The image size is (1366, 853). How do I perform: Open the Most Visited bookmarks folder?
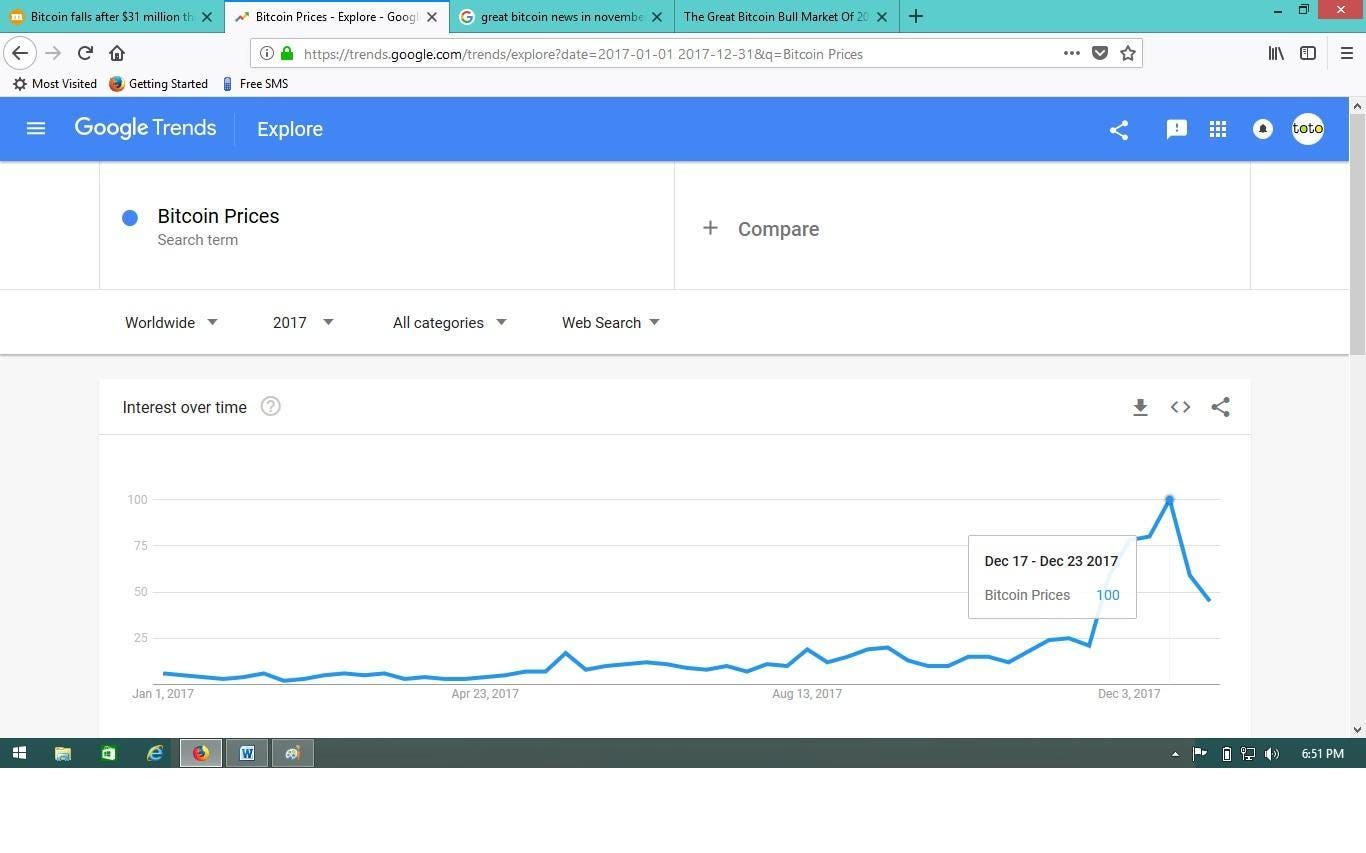pos(55,84)
